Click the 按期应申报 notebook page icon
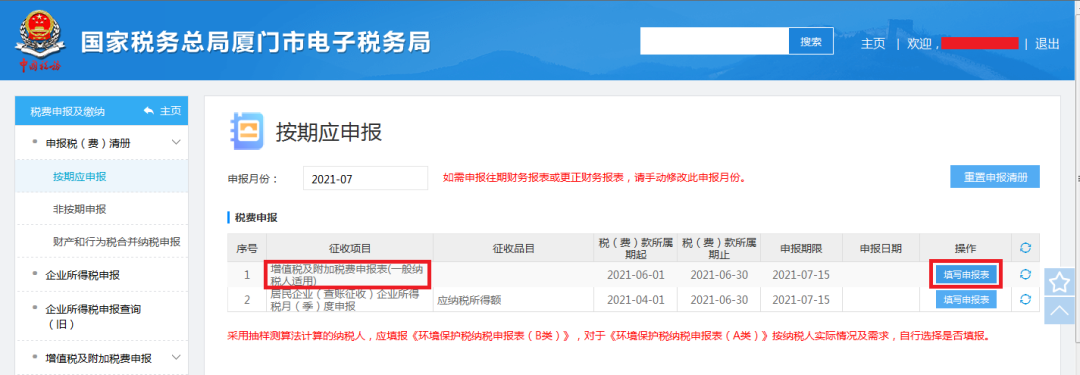This screenshot has width=1080, height=375. pos(247,130)
